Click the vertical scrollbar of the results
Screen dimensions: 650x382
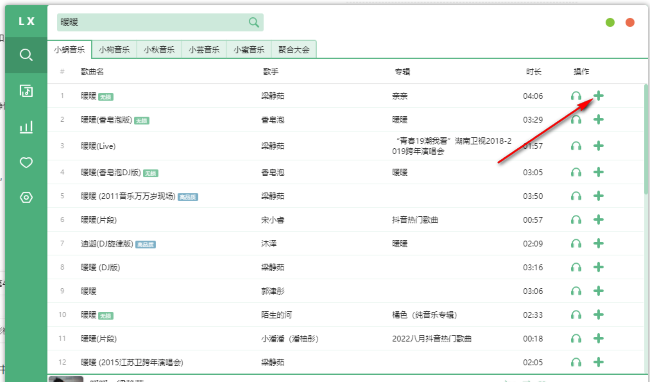point(646,139)
